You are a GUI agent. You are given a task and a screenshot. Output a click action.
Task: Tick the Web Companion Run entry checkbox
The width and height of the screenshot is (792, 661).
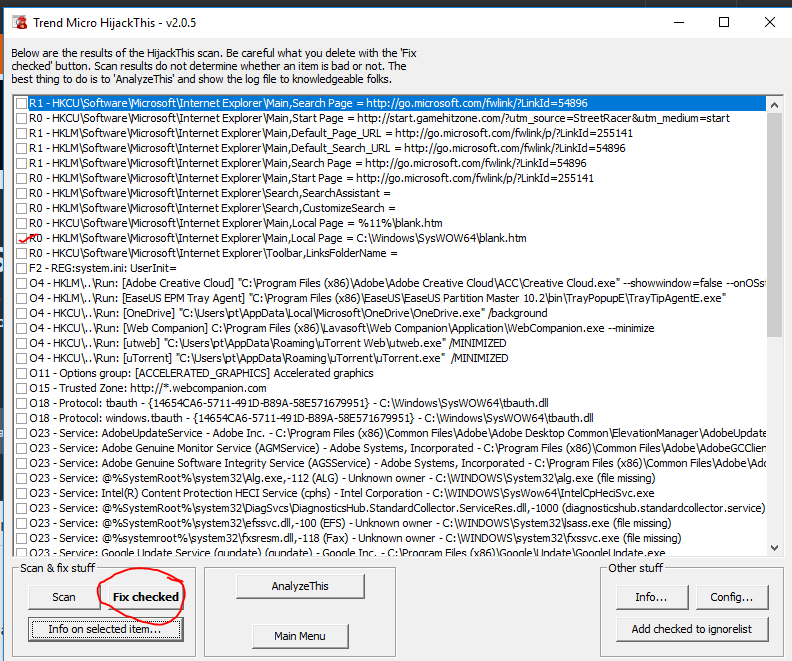21,329
